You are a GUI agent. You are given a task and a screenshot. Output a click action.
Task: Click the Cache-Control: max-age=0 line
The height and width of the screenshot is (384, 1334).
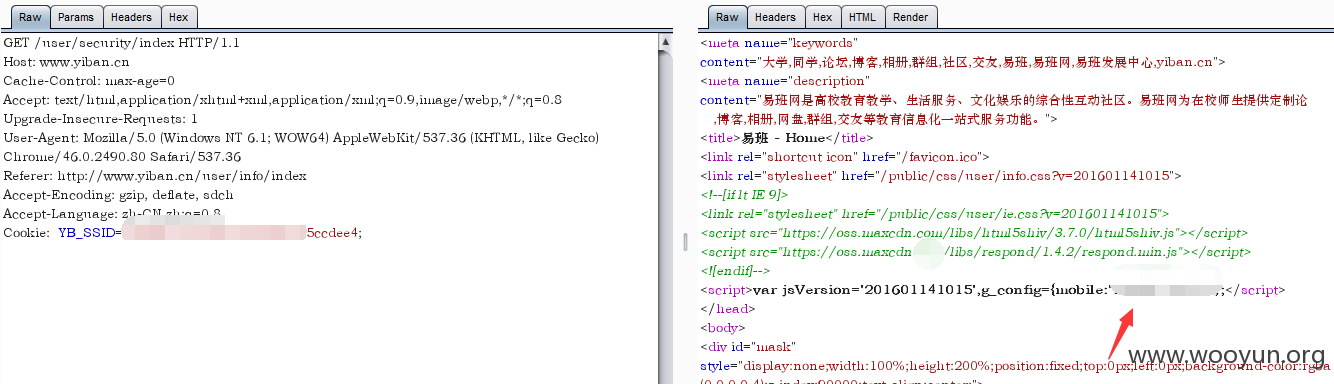(89, 81)
